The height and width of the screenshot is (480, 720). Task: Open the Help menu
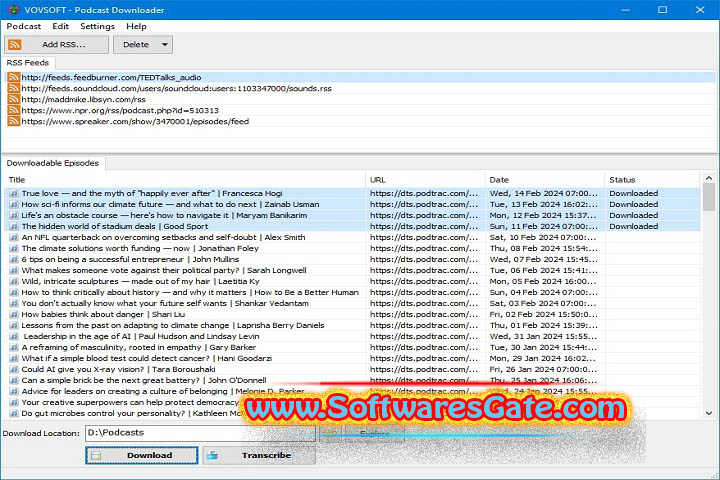pyautogui.click(x=136, y=26)
